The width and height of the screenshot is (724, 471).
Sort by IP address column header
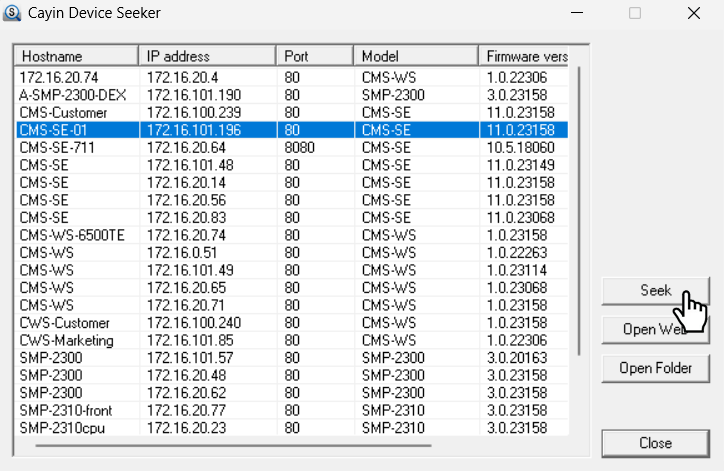207,56
